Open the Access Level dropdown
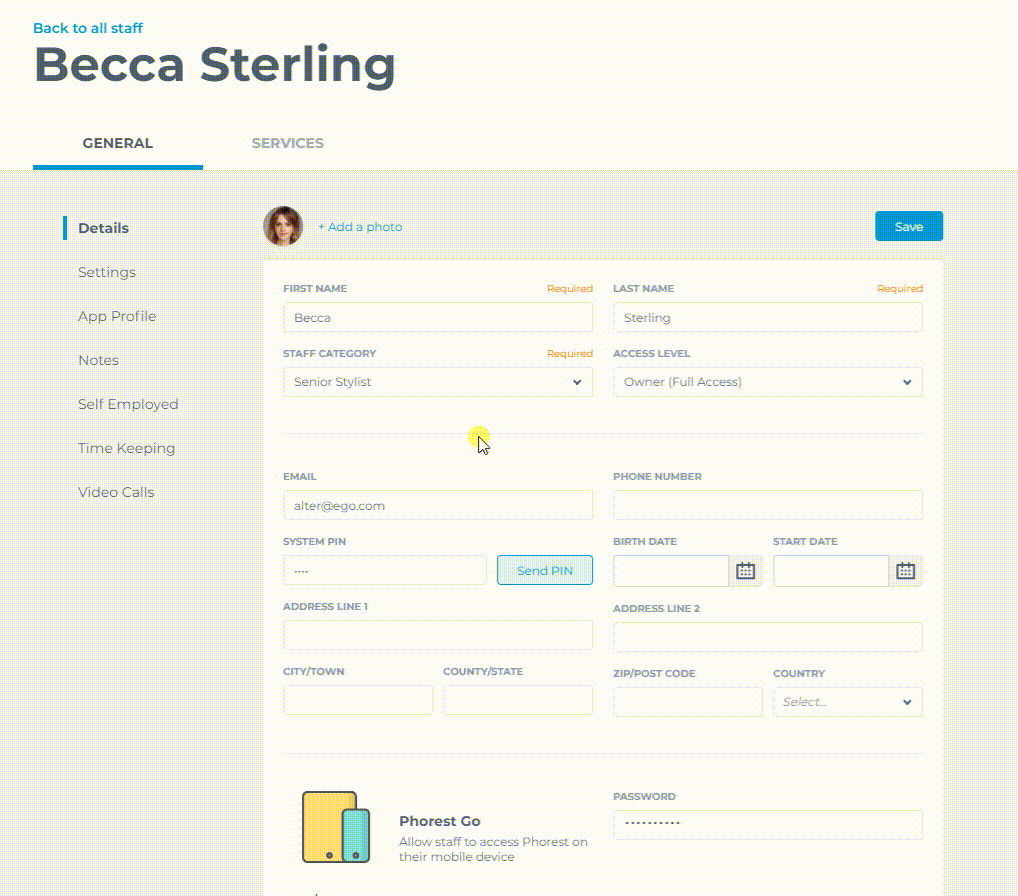 click(x=767, y=382)
